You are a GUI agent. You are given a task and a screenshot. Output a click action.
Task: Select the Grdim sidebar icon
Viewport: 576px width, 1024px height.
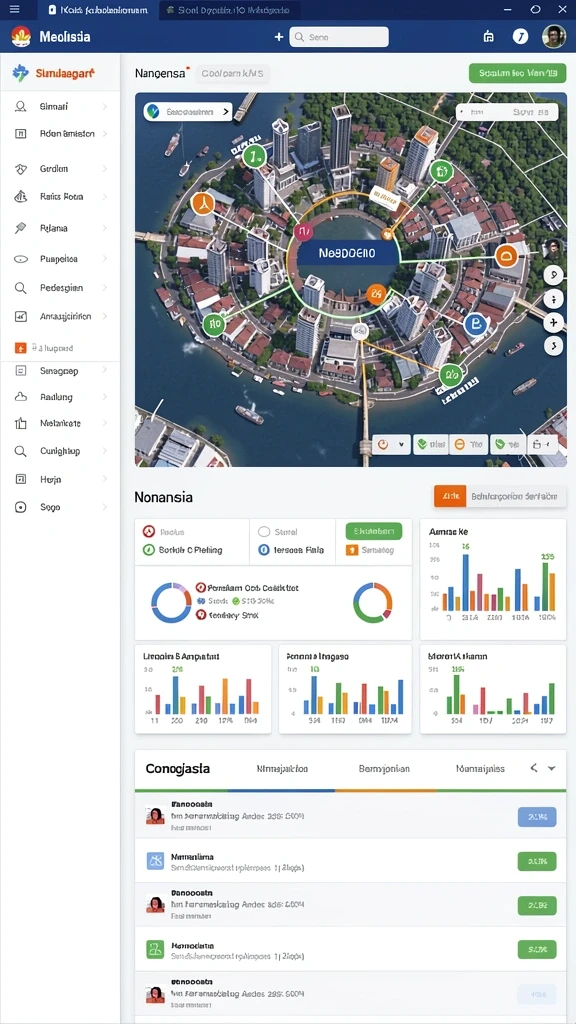pos(20,168)
